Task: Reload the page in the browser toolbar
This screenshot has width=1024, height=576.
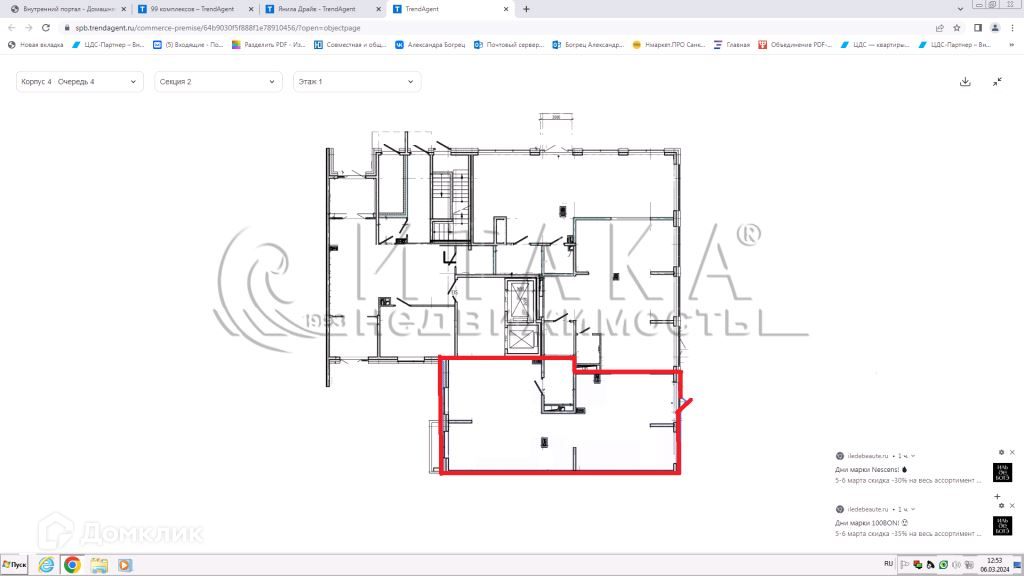Action: (x=46, y=28)
